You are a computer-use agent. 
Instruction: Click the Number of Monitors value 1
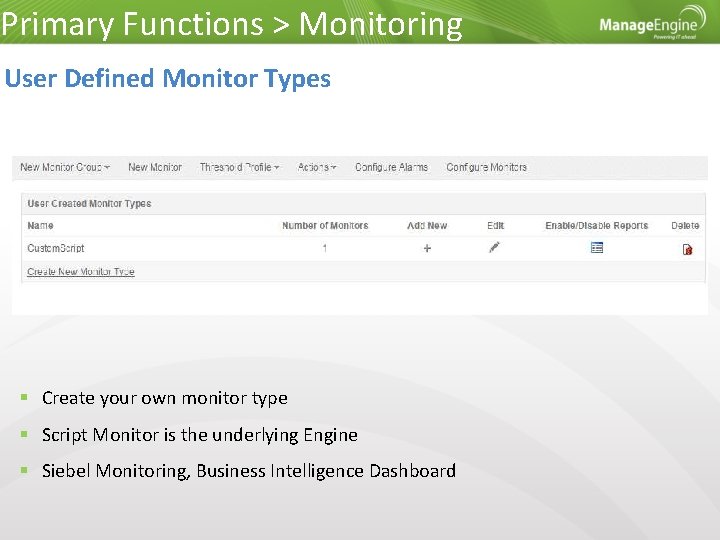click(x=325, y=248)
